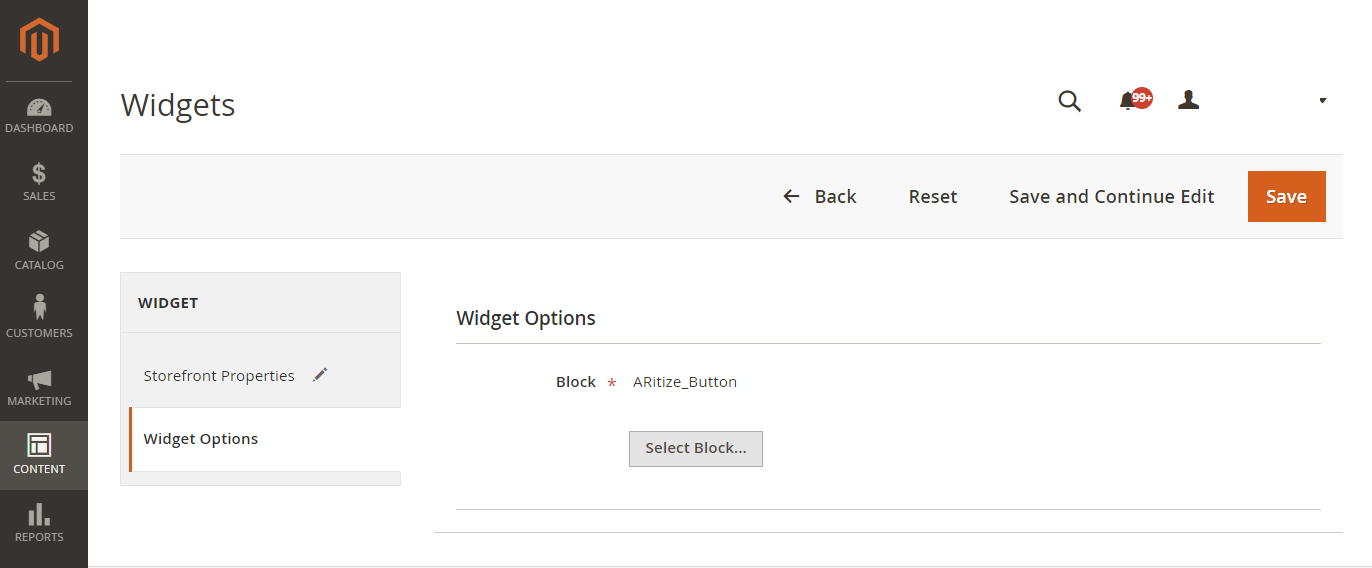
Task: Click Save and Continue Edit
Action: point(1112,197)
